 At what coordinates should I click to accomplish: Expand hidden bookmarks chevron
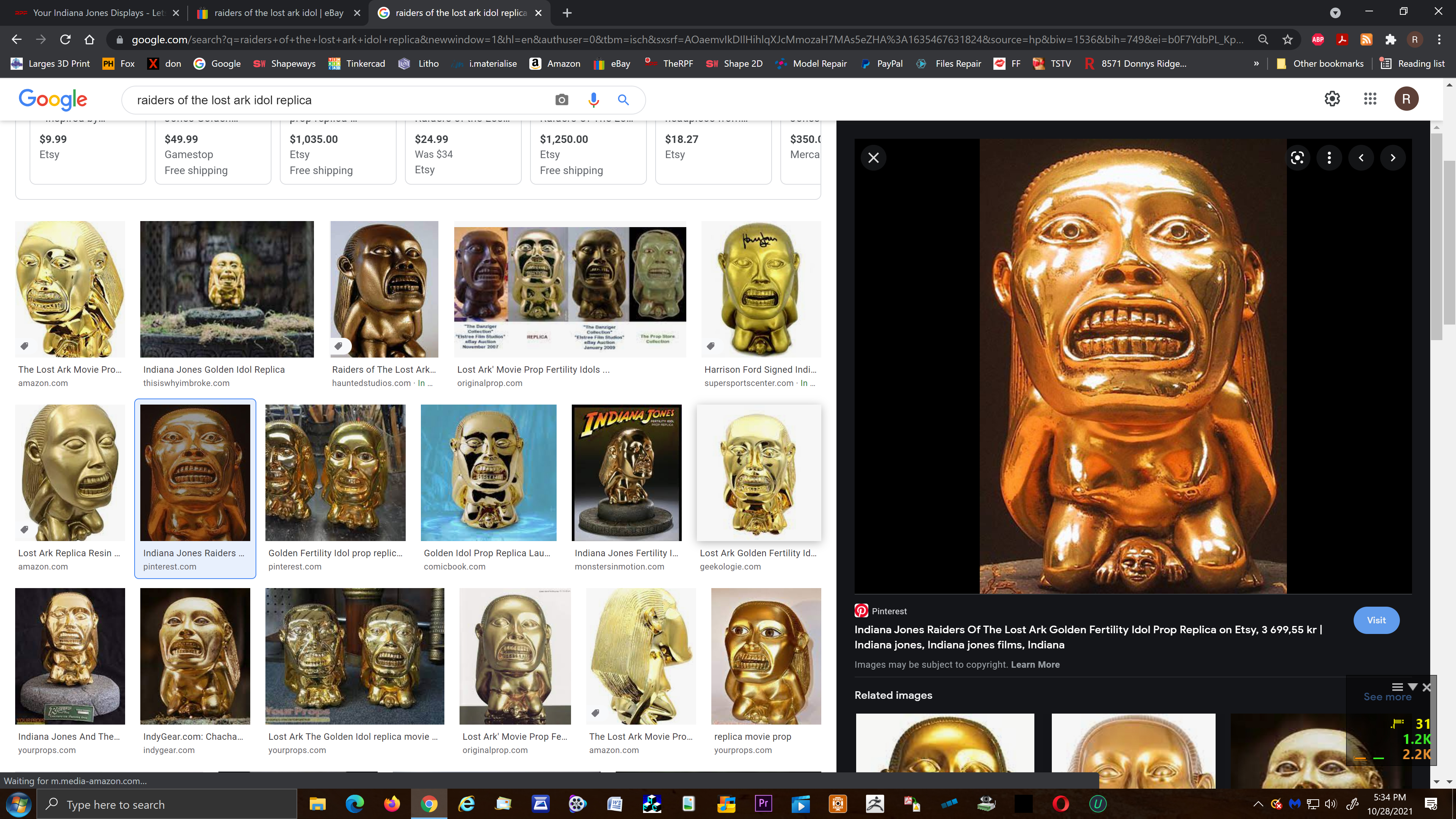(1257, 64)
